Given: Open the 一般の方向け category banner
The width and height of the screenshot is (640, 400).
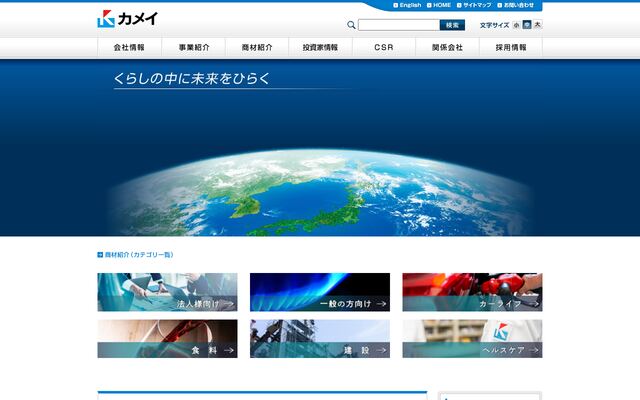Looking at the screenshot, I should coord(320,292).
